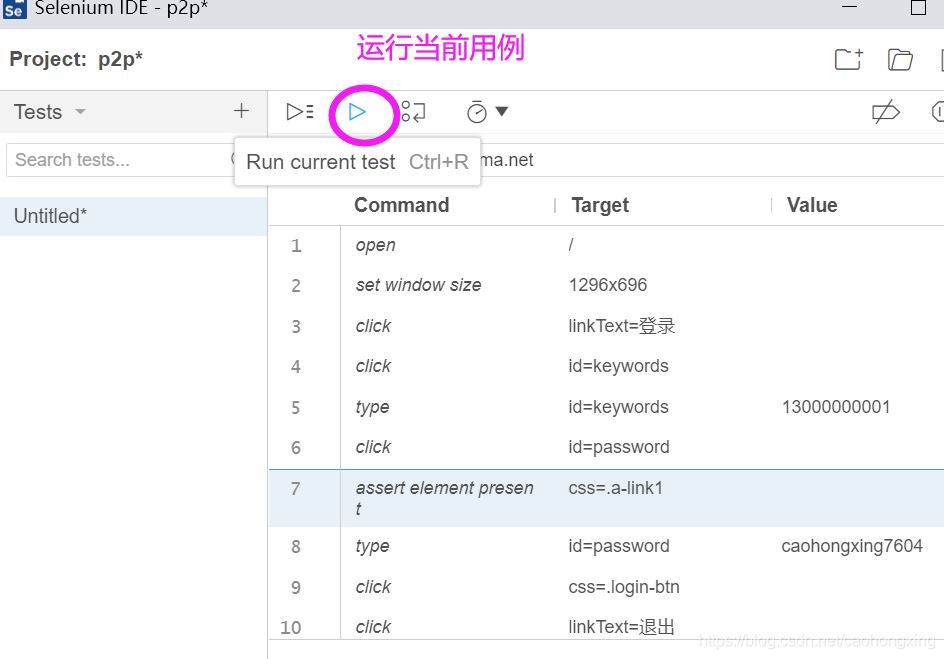Image resolution: width=944 pixels, height=659 pixels.
Task: Maximize the Selenium IDE window
Action: (x=918, y=8)
